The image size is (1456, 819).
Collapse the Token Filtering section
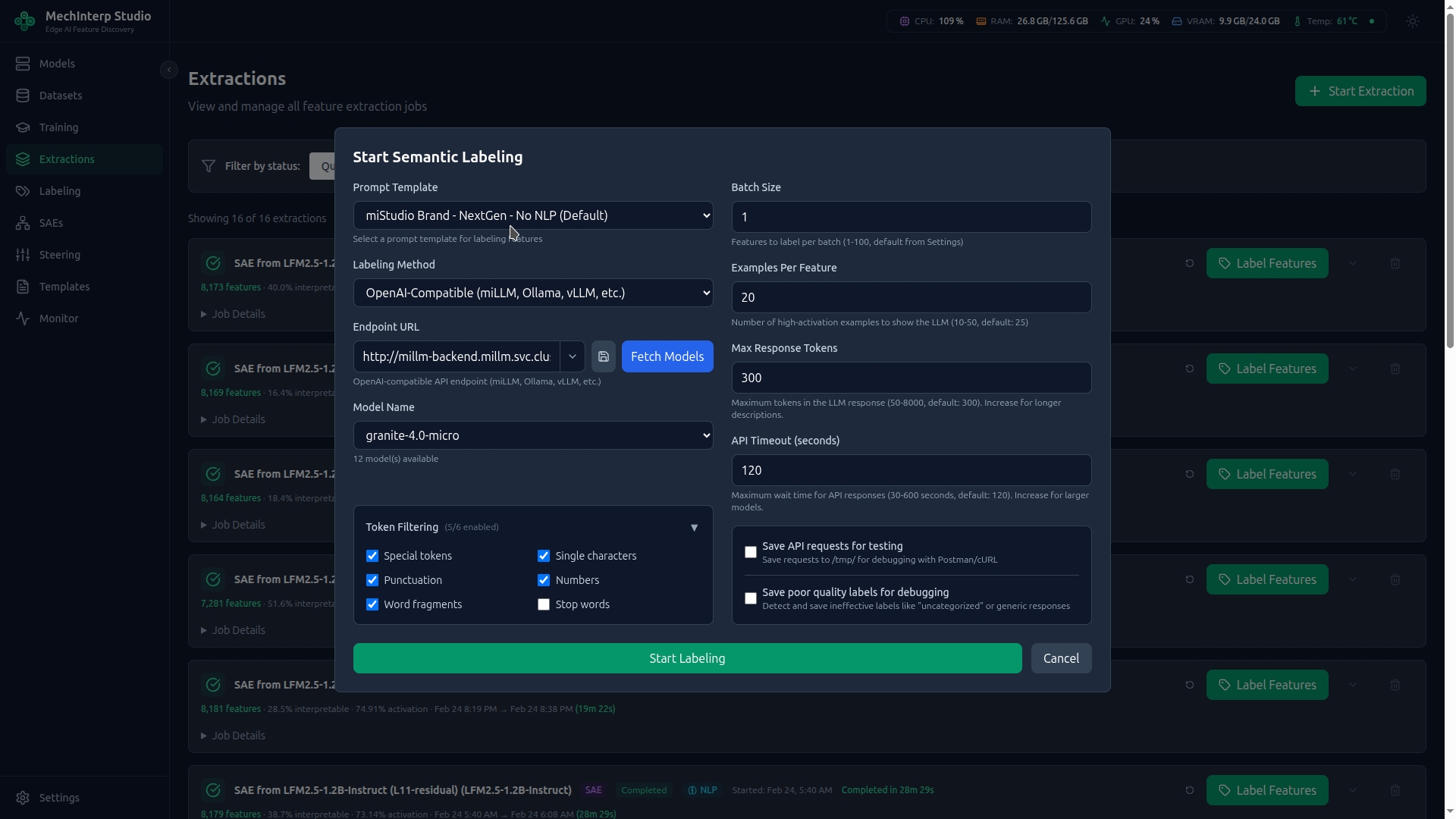[x=694, y=528]
